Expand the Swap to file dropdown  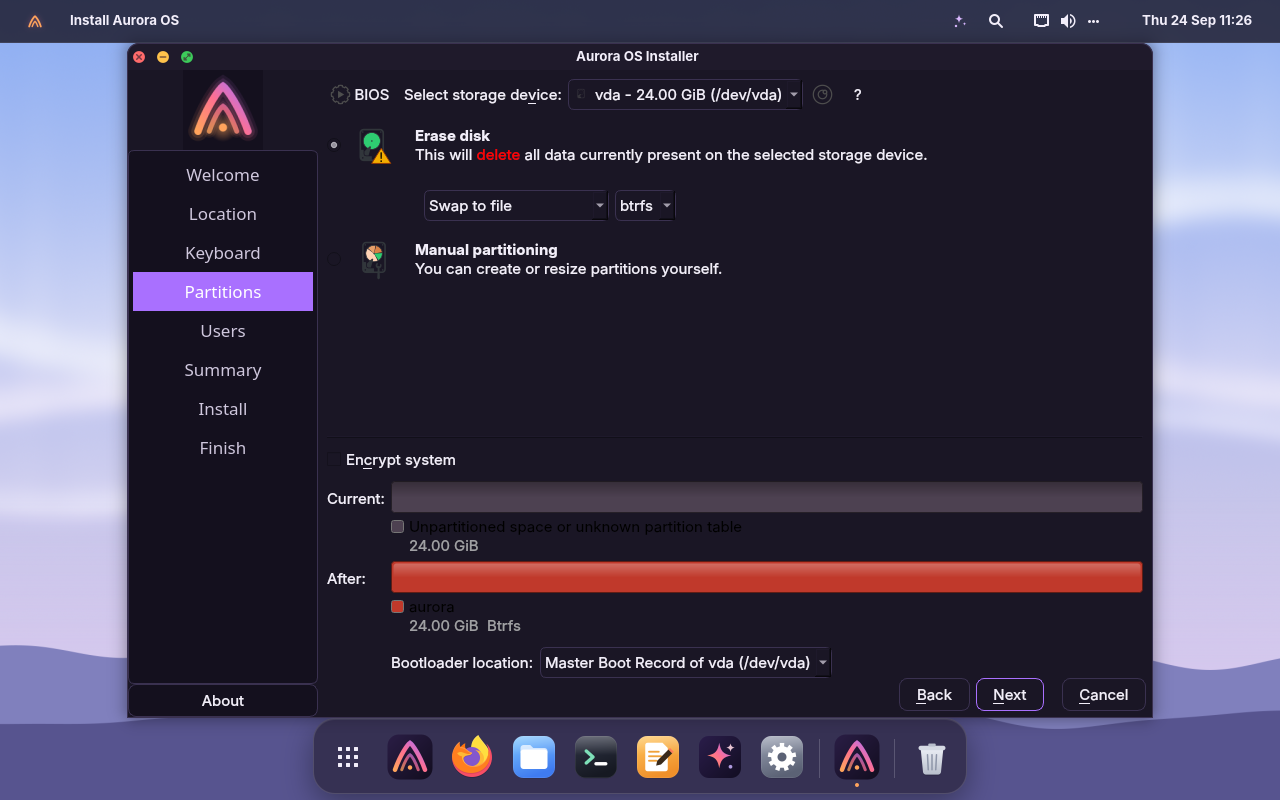pos(516,206)
